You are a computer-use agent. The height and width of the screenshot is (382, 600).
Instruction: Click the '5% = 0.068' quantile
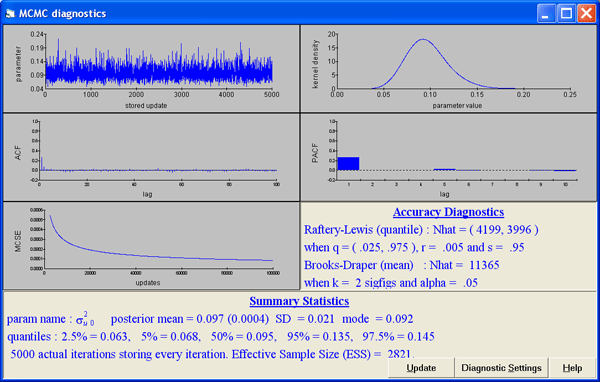(x=171, y=337)
